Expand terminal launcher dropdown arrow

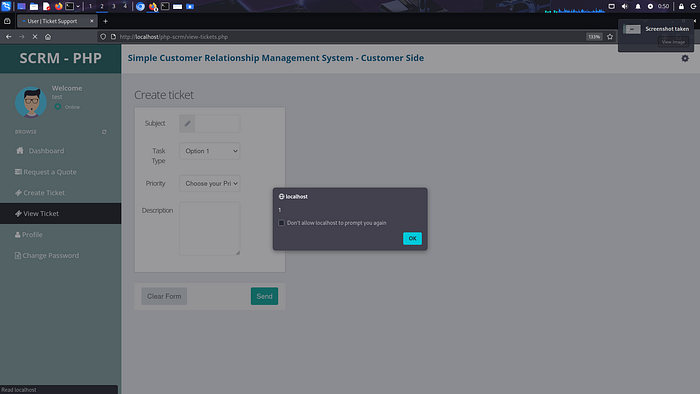78,7
